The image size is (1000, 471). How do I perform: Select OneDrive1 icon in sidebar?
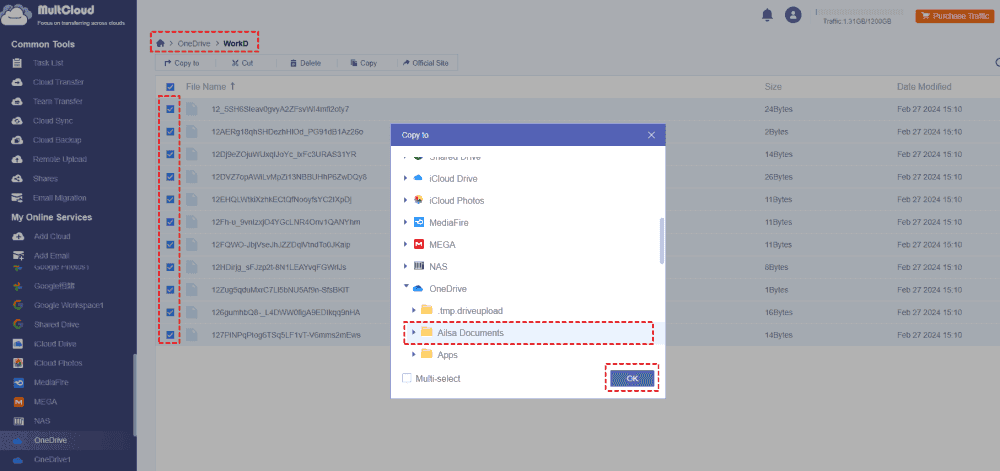(18, 460)
